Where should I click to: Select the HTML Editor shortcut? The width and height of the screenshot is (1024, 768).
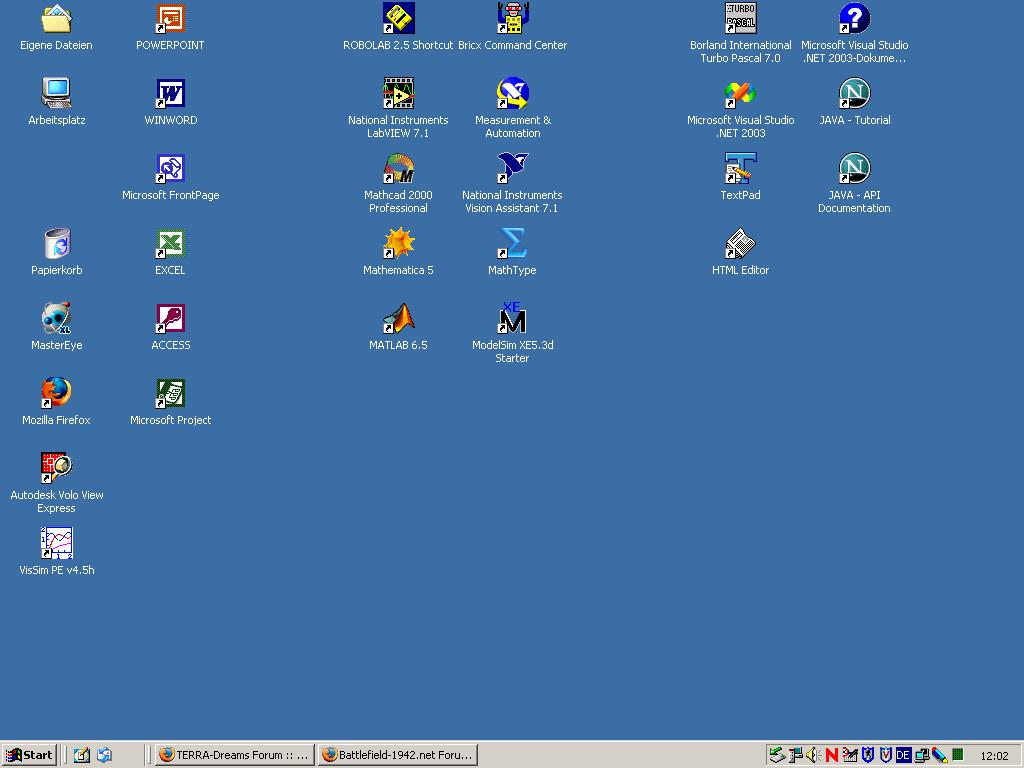[x=741, y=244]
